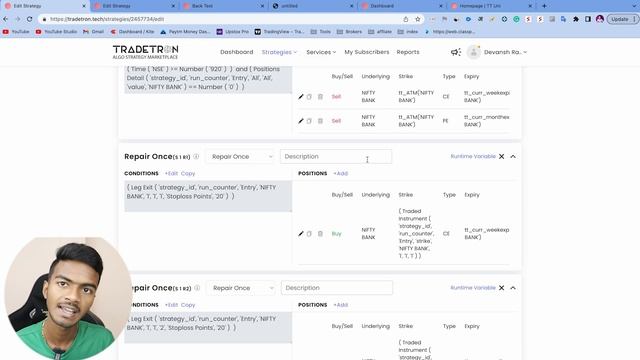Go to Dashboard in the Tradetron navigation
Screen dimensions: 640x360
coord(237,52)
